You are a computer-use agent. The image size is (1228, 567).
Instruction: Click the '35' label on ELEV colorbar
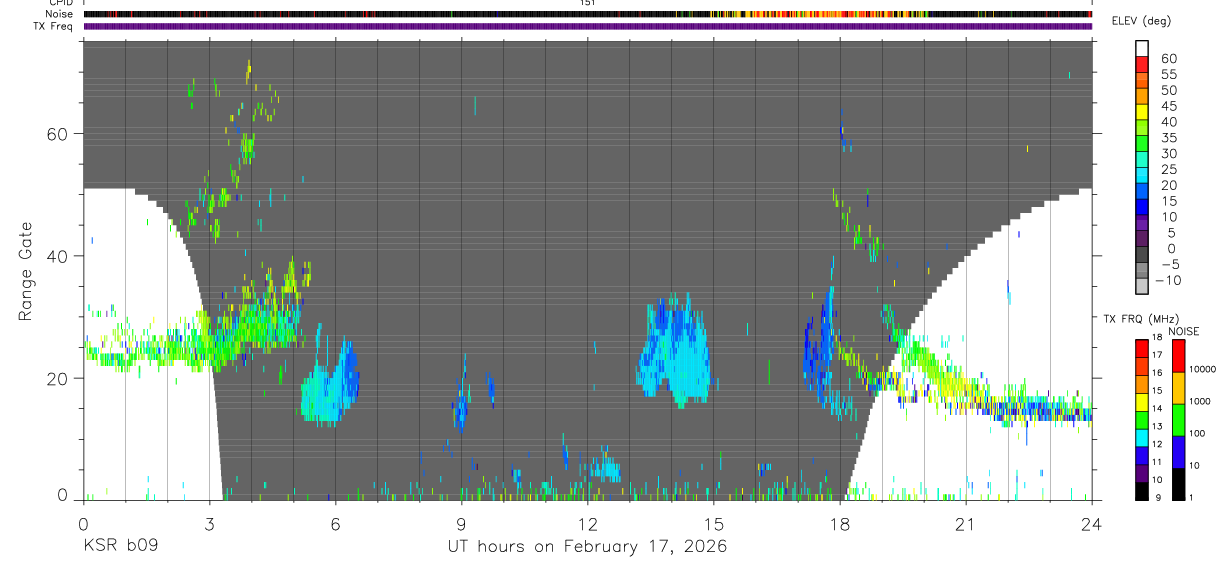tap(1167, 137)
